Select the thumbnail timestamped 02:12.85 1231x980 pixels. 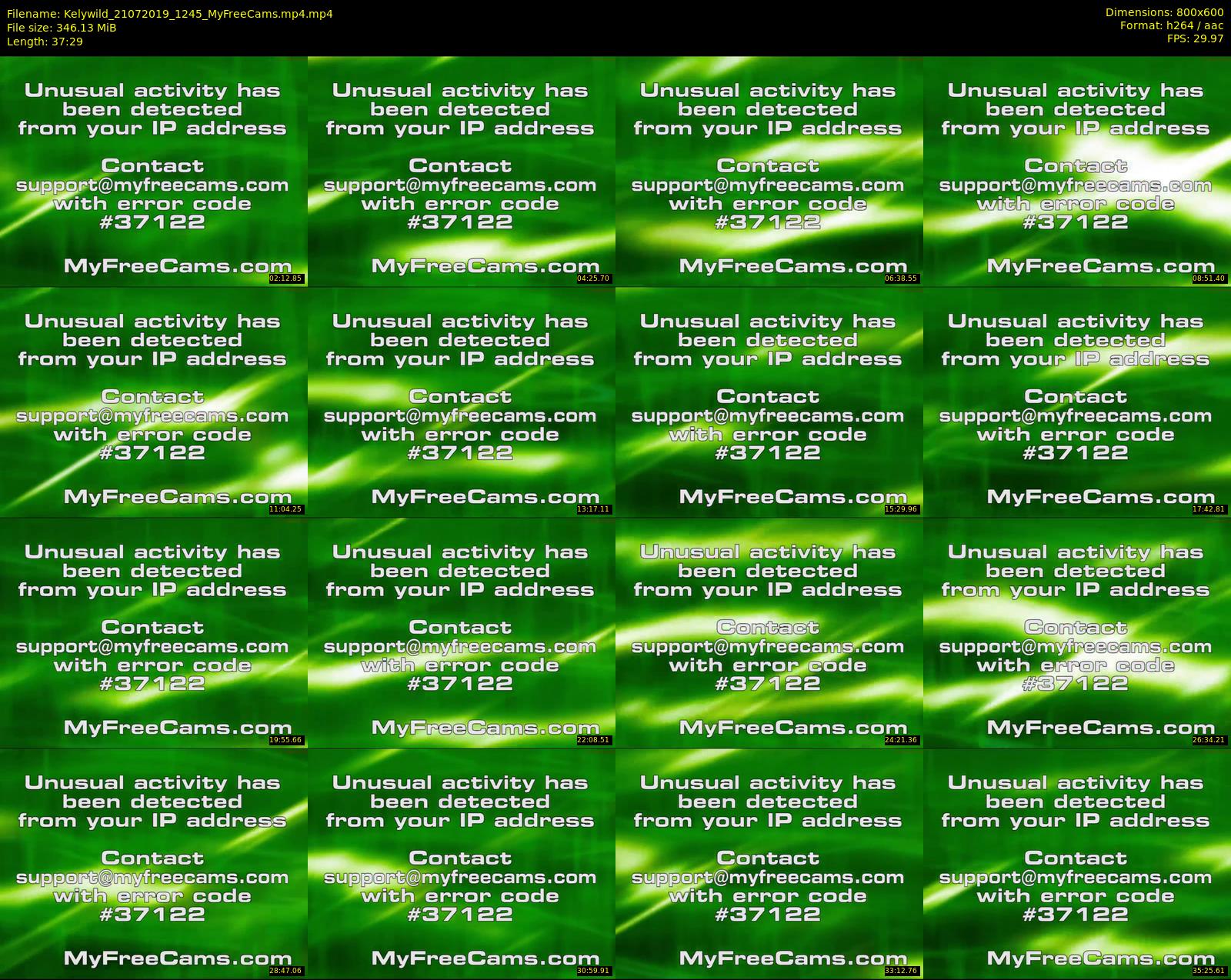pyautogui.click(x=154, y=171)
